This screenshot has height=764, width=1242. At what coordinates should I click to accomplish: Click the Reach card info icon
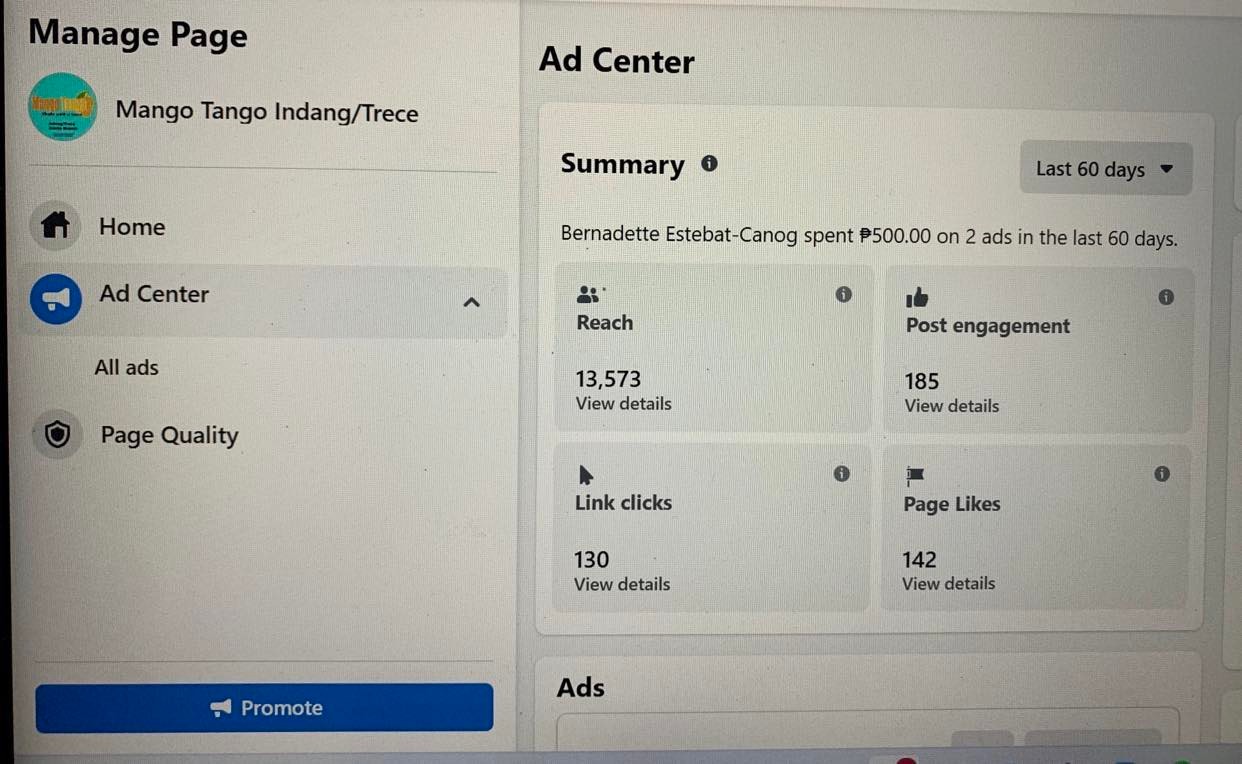(x=844, y=294)
